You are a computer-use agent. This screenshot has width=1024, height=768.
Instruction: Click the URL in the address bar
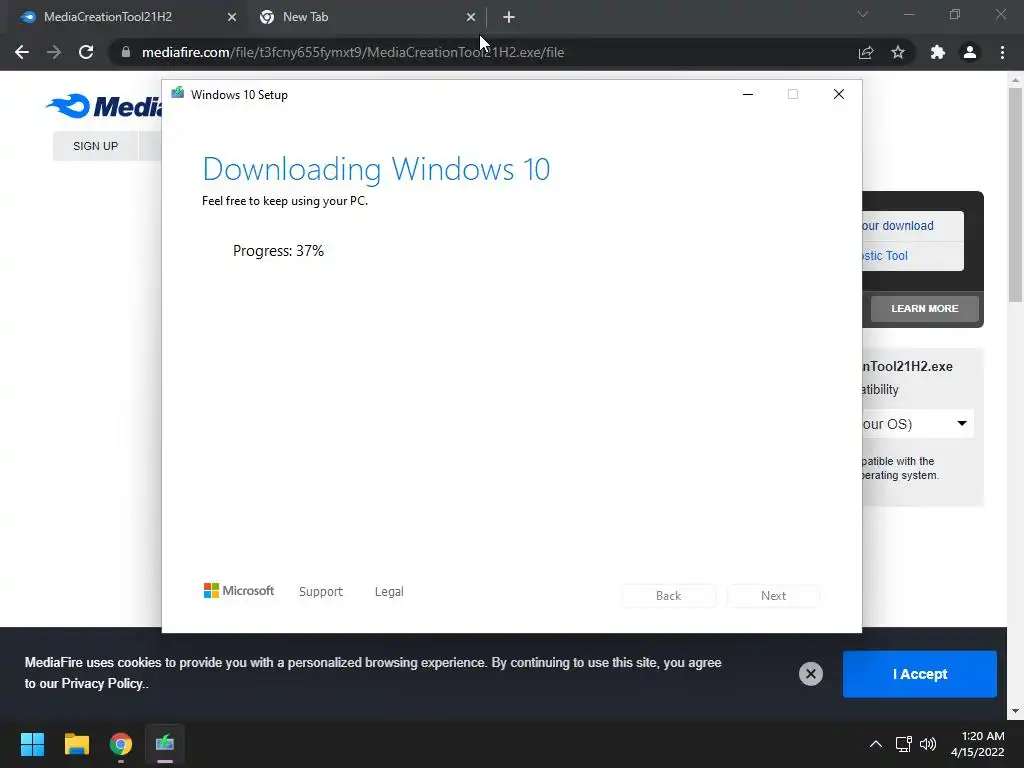tap(353, 52)
